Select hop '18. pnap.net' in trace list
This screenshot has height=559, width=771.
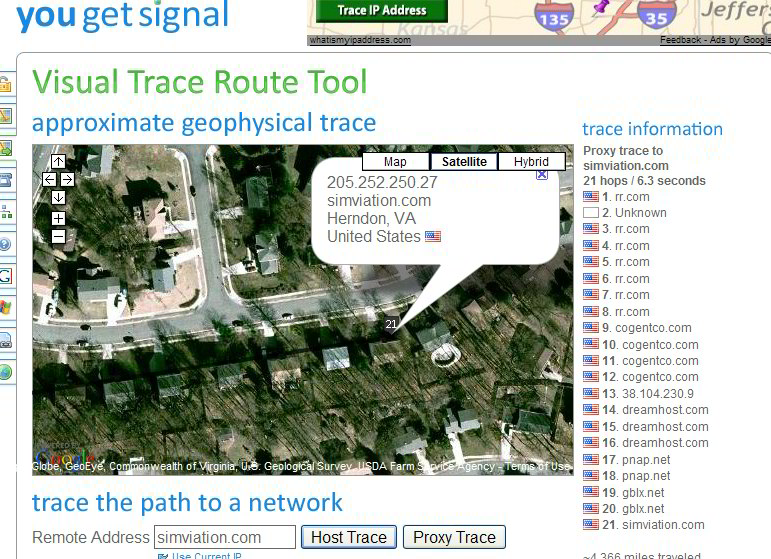pyautogui.click(x=636, y=475)
